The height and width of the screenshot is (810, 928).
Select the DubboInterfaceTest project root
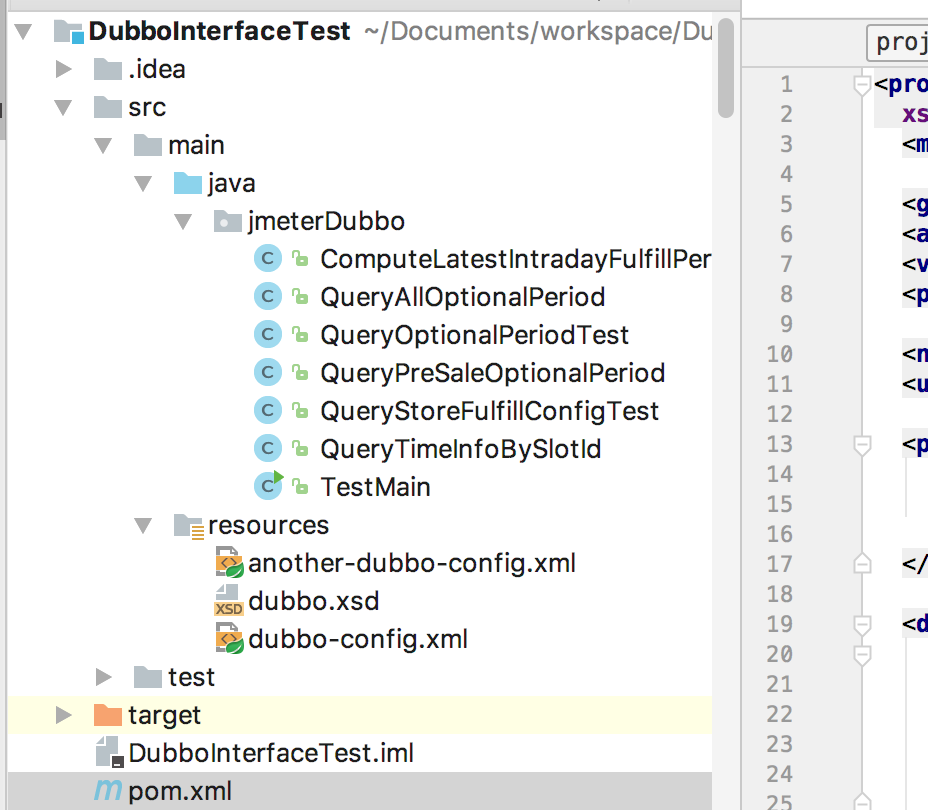point(220,31)
